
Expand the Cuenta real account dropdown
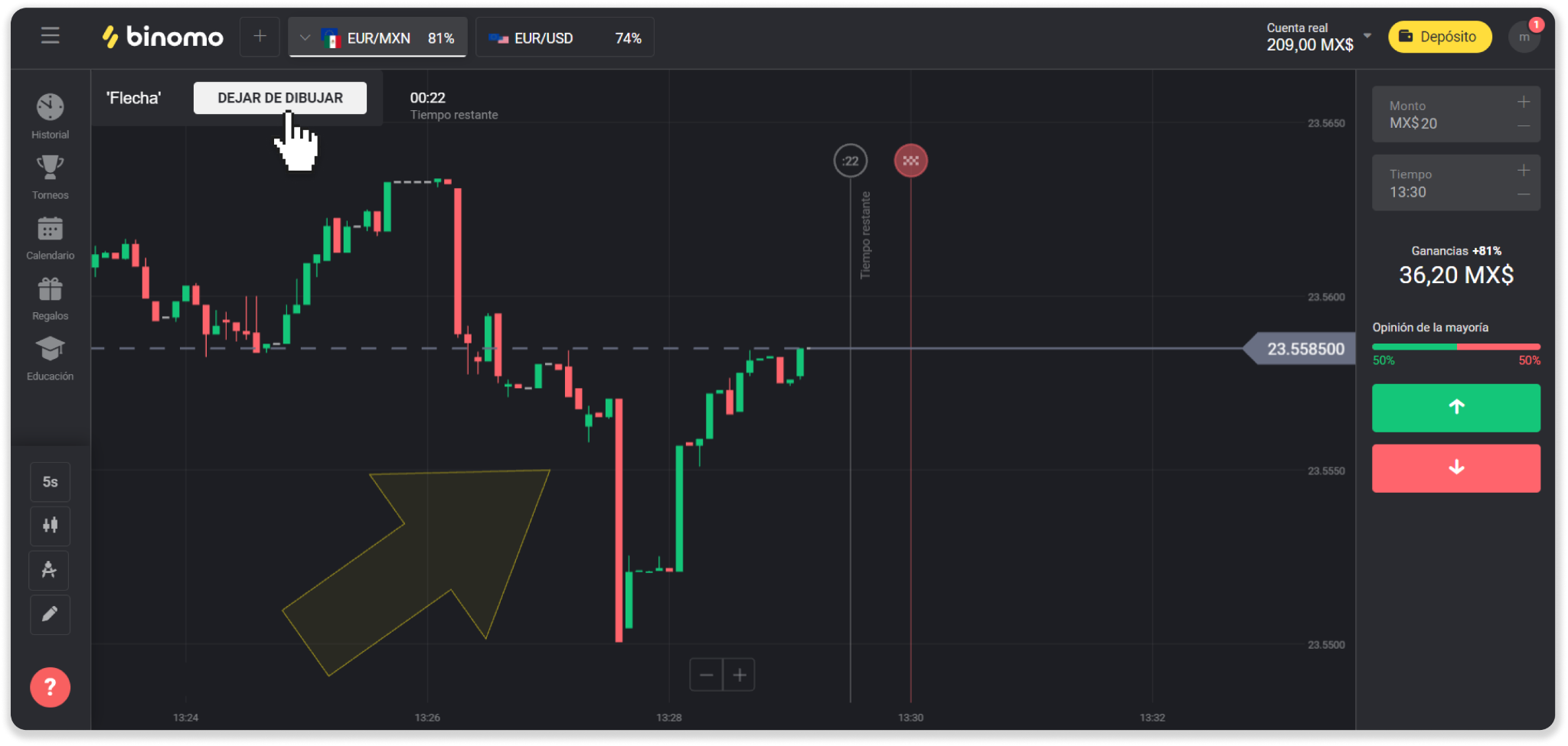coord(1367,36)
